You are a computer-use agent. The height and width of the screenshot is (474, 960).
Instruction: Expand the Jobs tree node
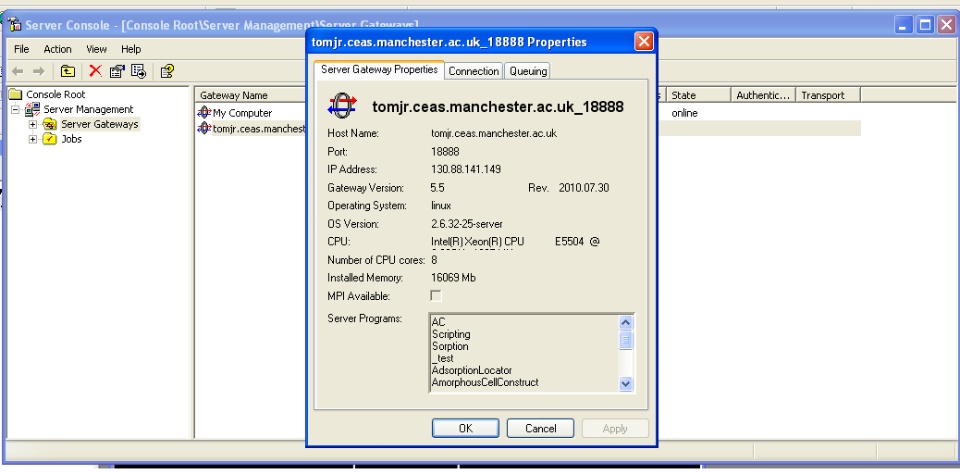[x=33, y=139]
